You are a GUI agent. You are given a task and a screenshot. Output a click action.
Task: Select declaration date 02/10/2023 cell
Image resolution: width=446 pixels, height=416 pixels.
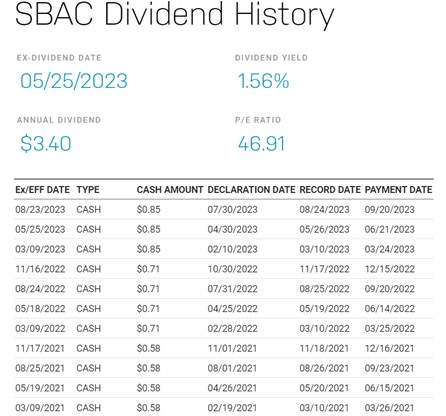pyautogui.click(x=233, y=249)
